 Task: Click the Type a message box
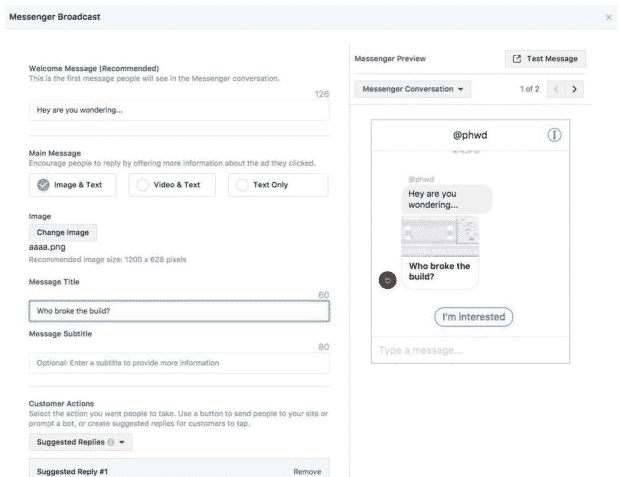(470, 350)
